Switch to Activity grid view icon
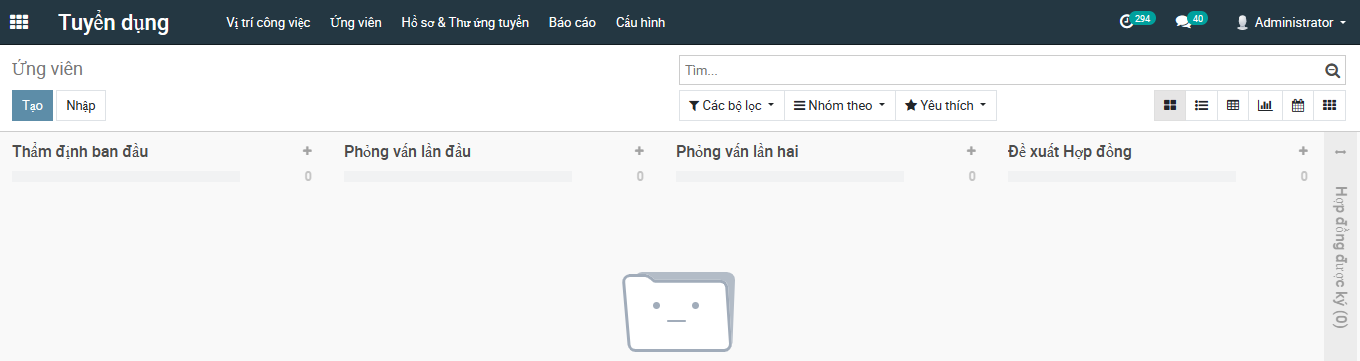 pos(1329,105)
